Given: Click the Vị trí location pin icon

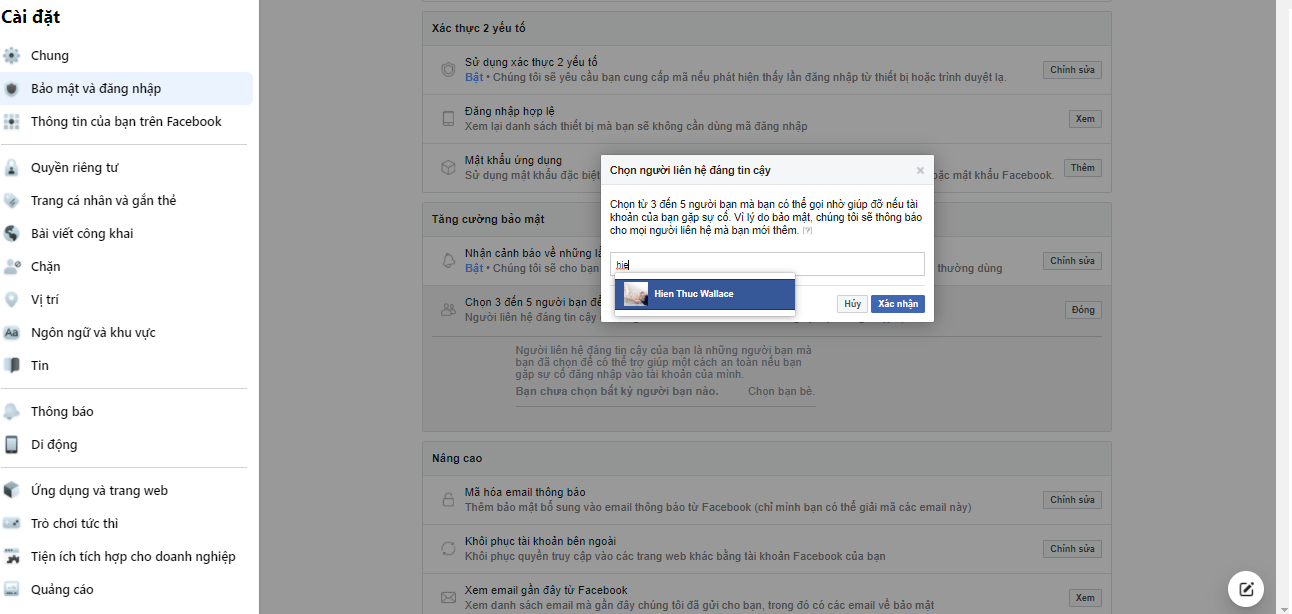Looking at the screenshot, I should click(11, 300).
